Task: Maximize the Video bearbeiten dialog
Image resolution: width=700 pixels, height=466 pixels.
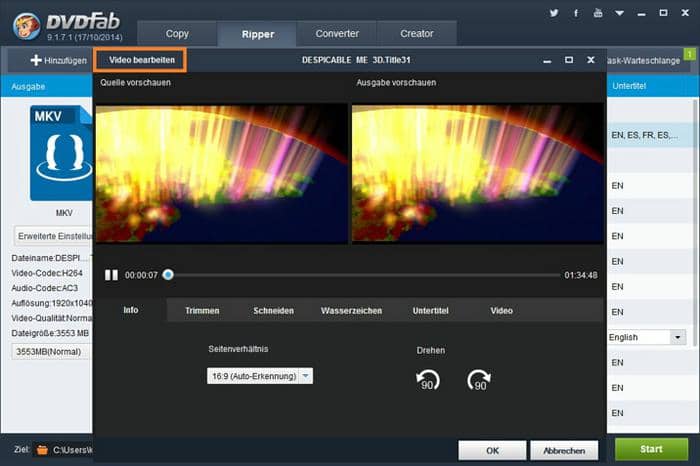Action: tap(569, 60)
